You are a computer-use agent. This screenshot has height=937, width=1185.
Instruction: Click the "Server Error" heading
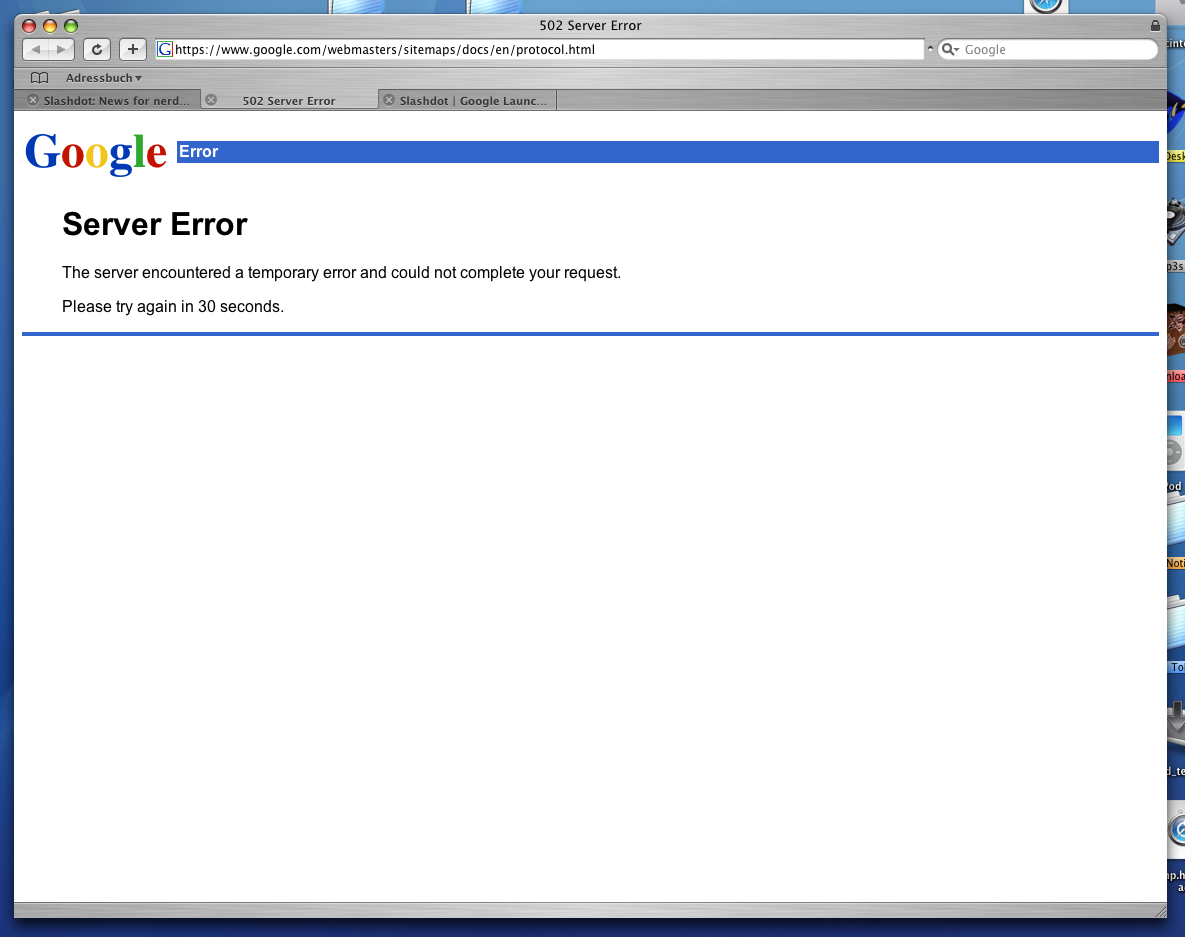pos(155,224)
